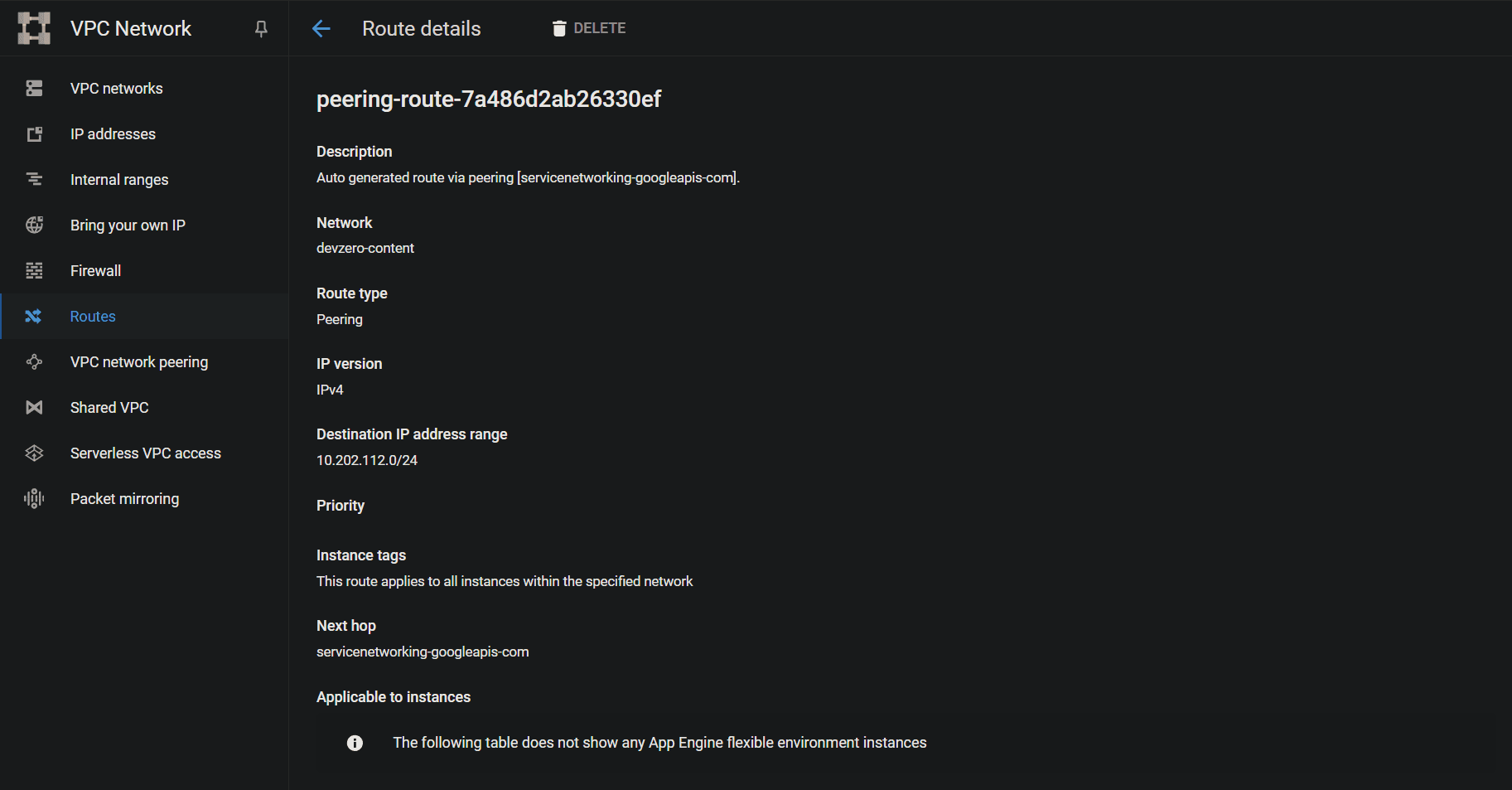
Task: Click the DELETE route button
Action: pos(589,28)
